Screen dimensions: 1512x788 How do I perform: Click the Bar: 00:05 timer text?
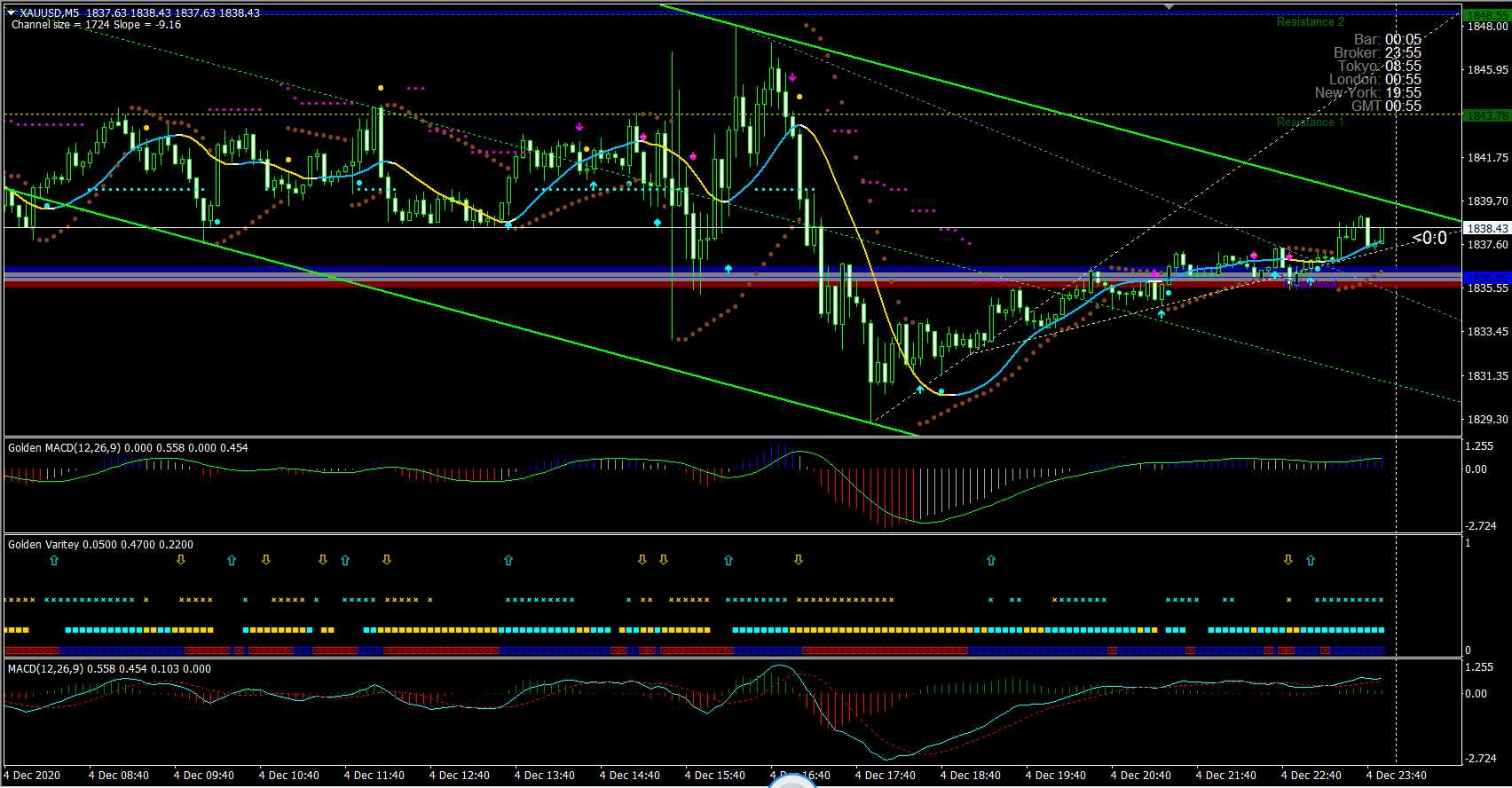[1388, 40]
